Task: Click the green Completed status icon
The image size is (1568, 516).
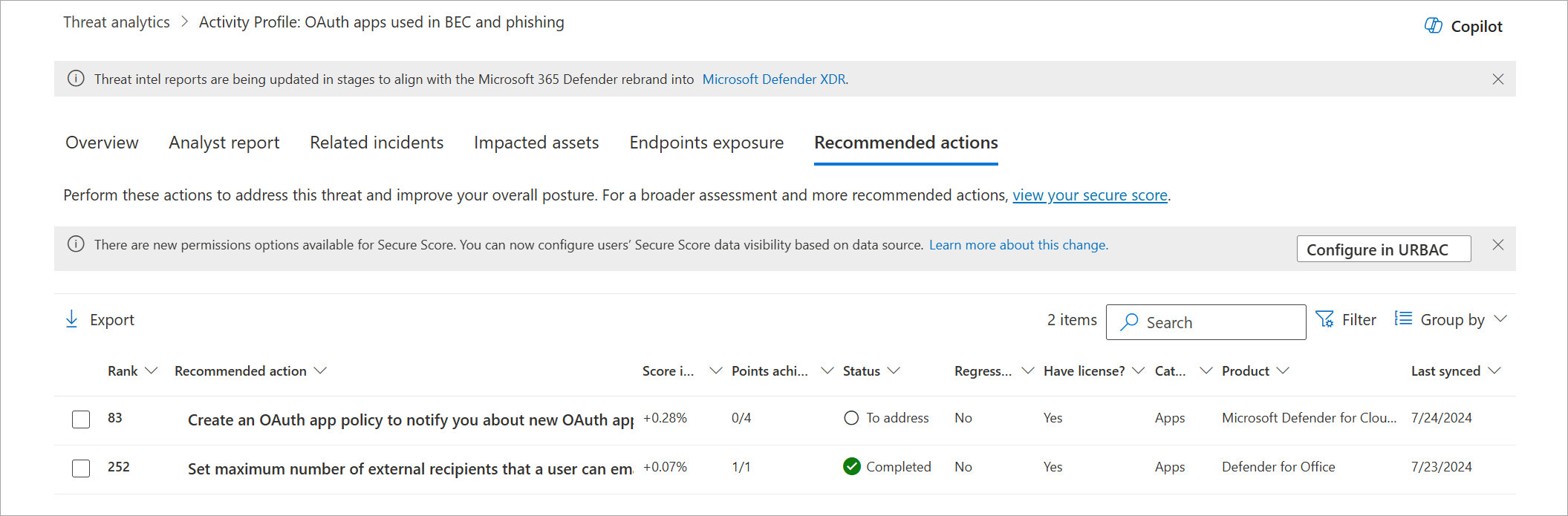Action: click(x=852, y=466)
